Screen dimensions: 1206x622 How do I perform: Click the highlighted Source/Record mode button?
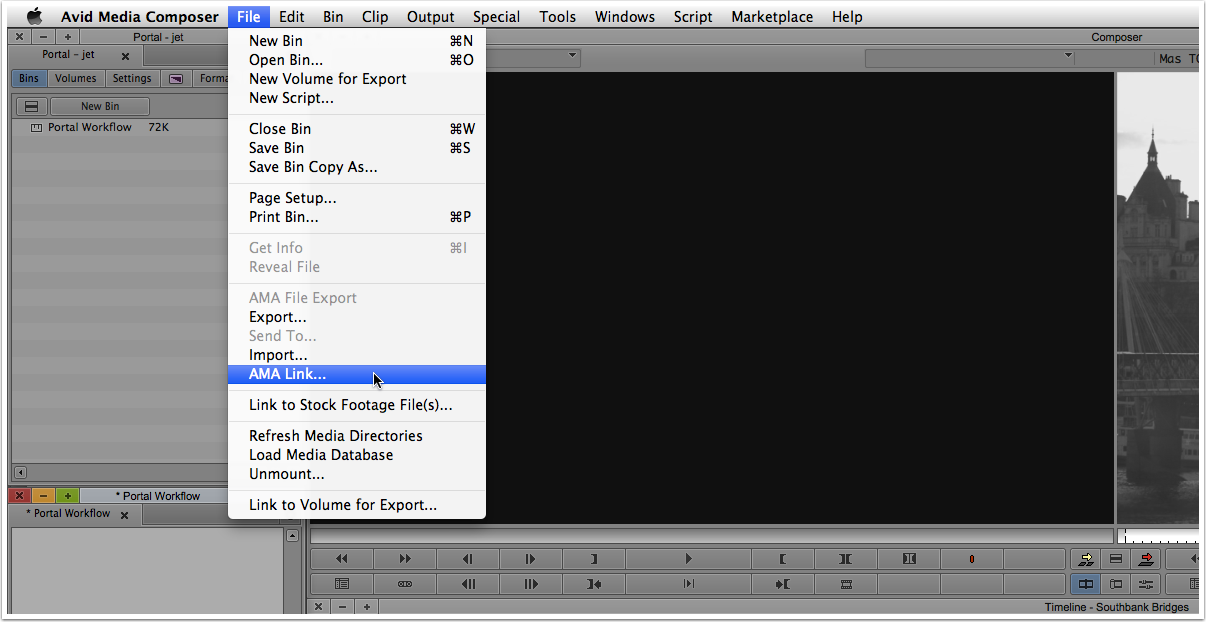click(1085, 584)
